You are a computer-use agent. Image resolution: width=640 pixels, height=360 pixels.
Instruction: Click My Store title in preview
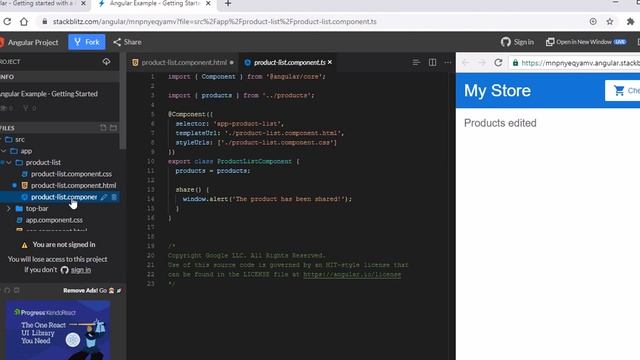[497, 91]
